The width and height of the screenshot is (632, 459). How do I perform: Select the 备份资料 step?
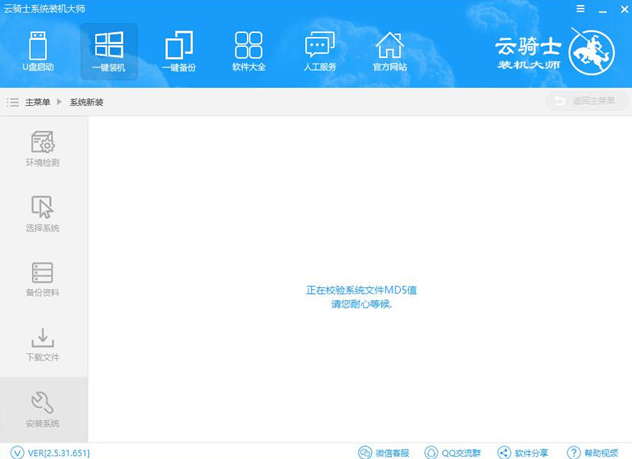pyautogui.click(x=43, y=279)
